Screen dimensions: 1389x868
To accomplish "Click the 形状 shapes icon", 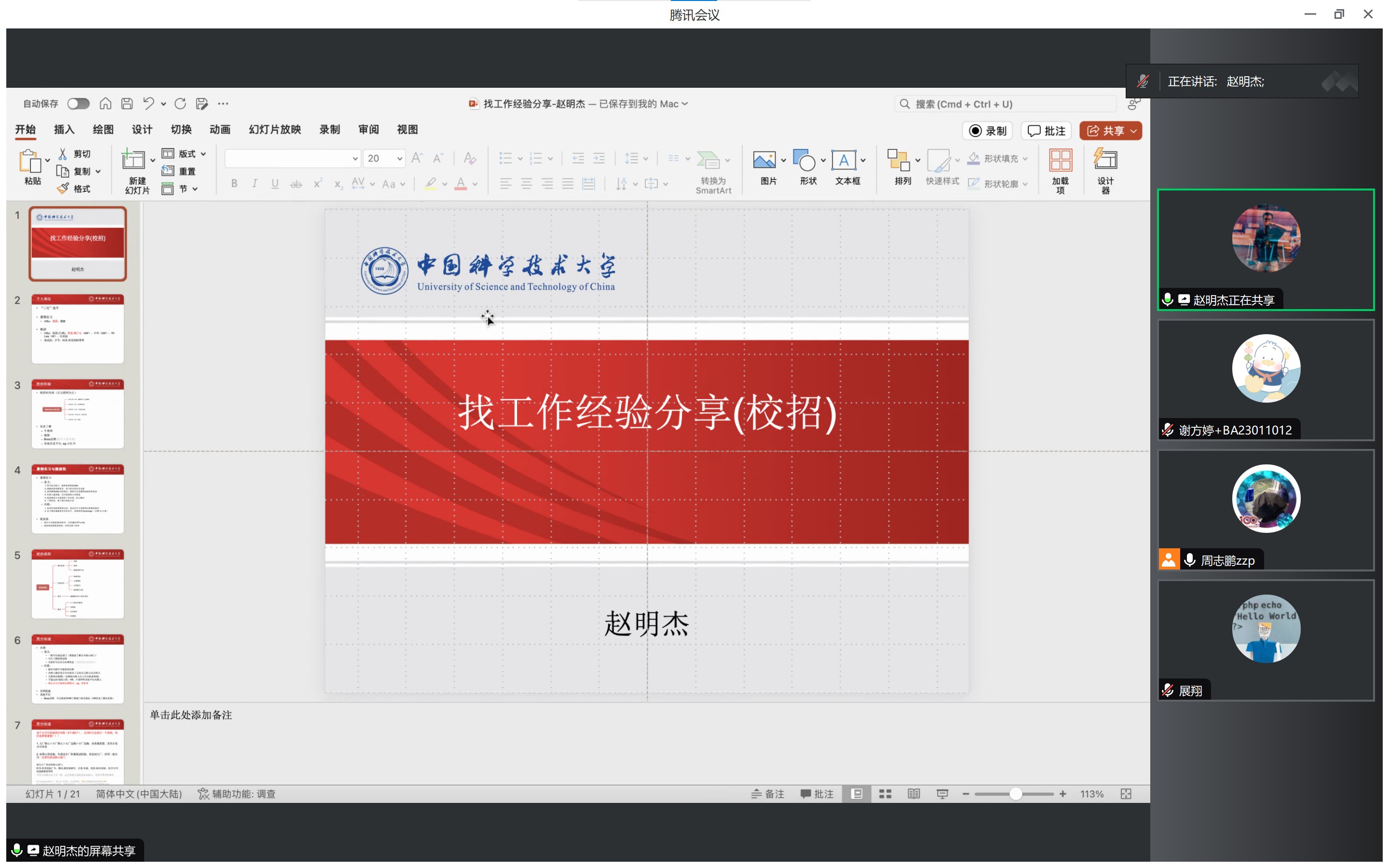I will point(803,160).
